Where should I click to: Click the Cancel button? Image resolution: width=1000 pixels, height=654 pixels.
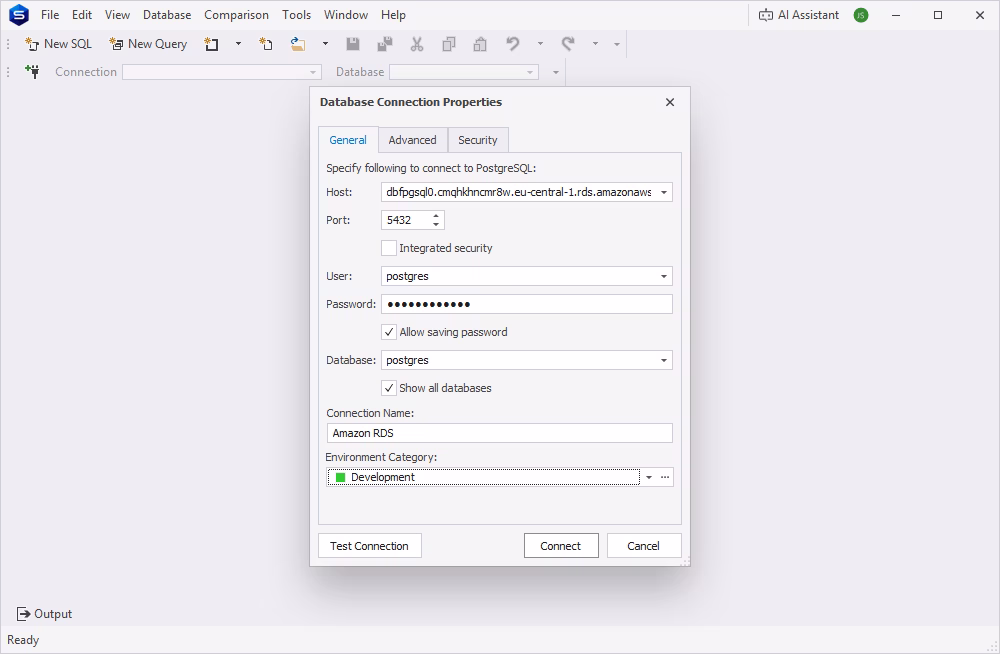[x=644, y=546]
